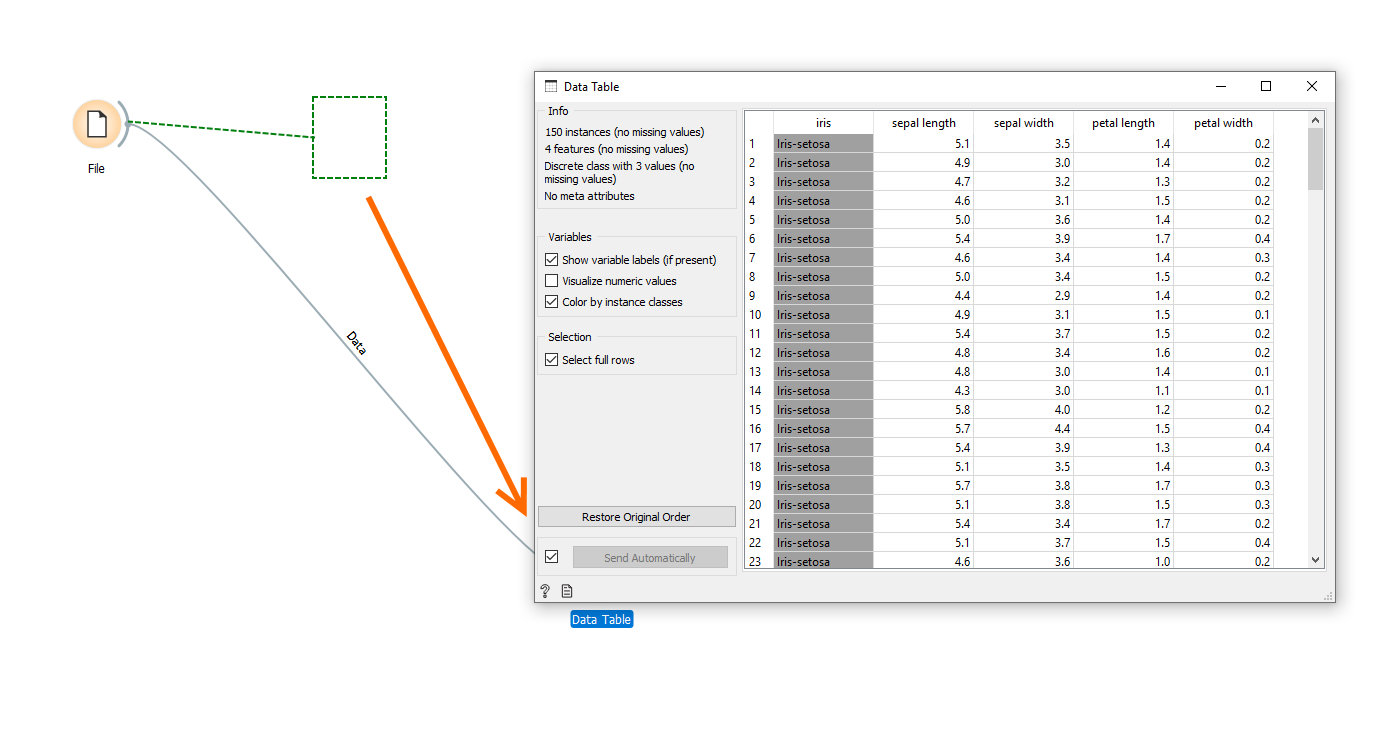Click the Data connection label on the link
1375x742 pixels.
point(356,344)
